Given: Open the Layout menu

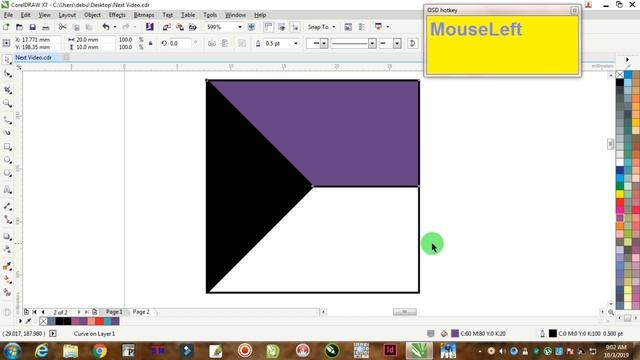Looking at the screenshot, I should [67, 15].
